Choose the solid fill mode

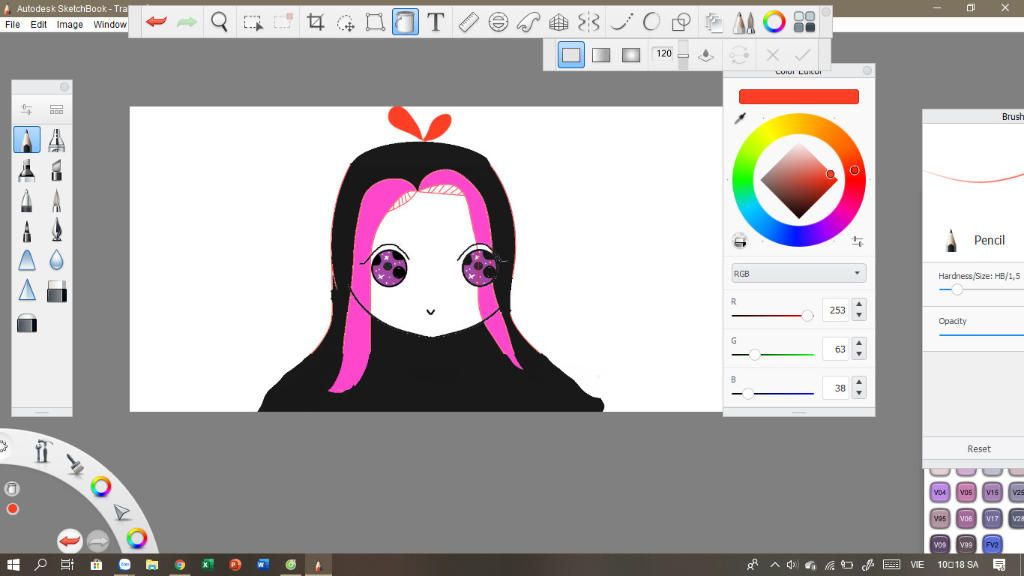tap(571, 55)
